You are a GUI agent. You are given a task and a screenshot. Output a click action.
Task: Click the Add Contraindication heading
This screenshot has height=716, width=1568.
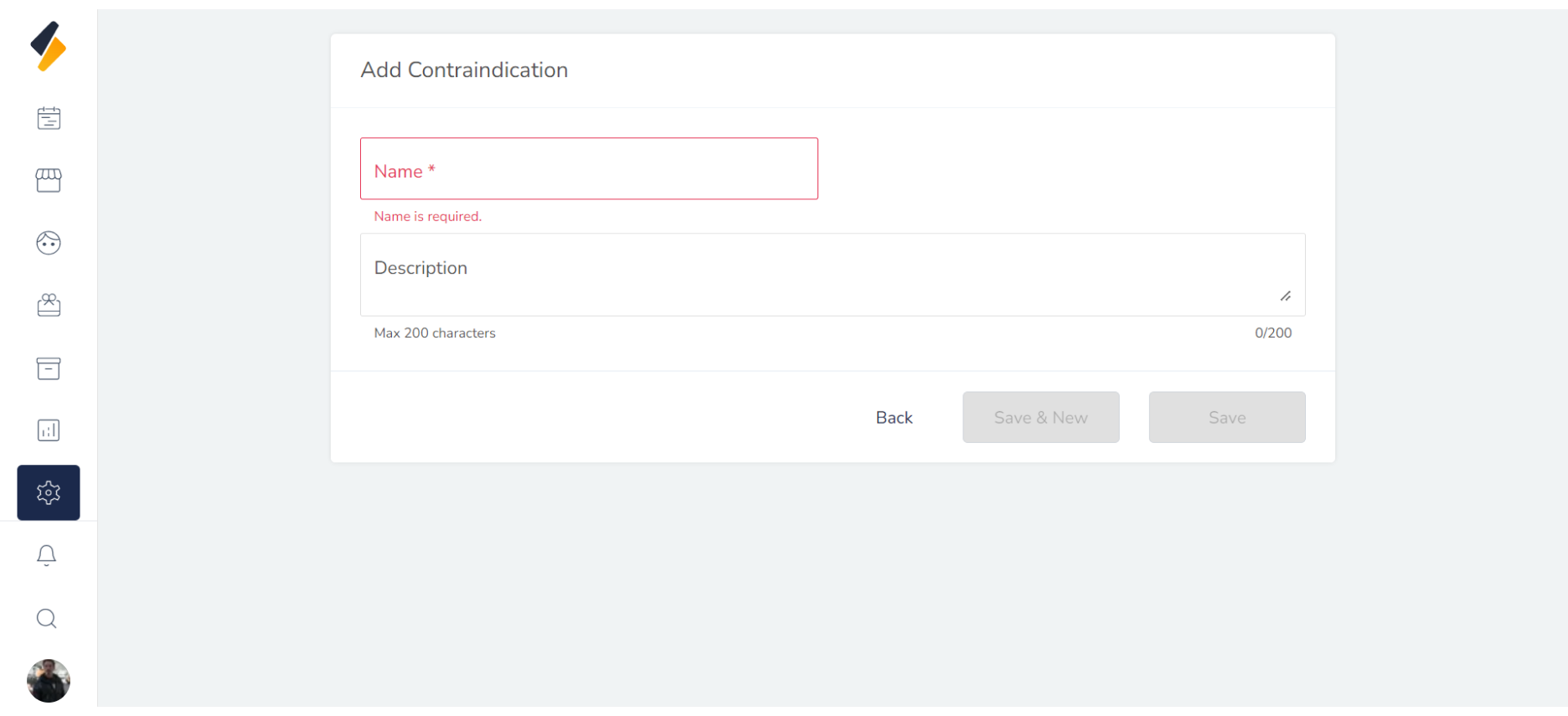click(x=464, y=70)
